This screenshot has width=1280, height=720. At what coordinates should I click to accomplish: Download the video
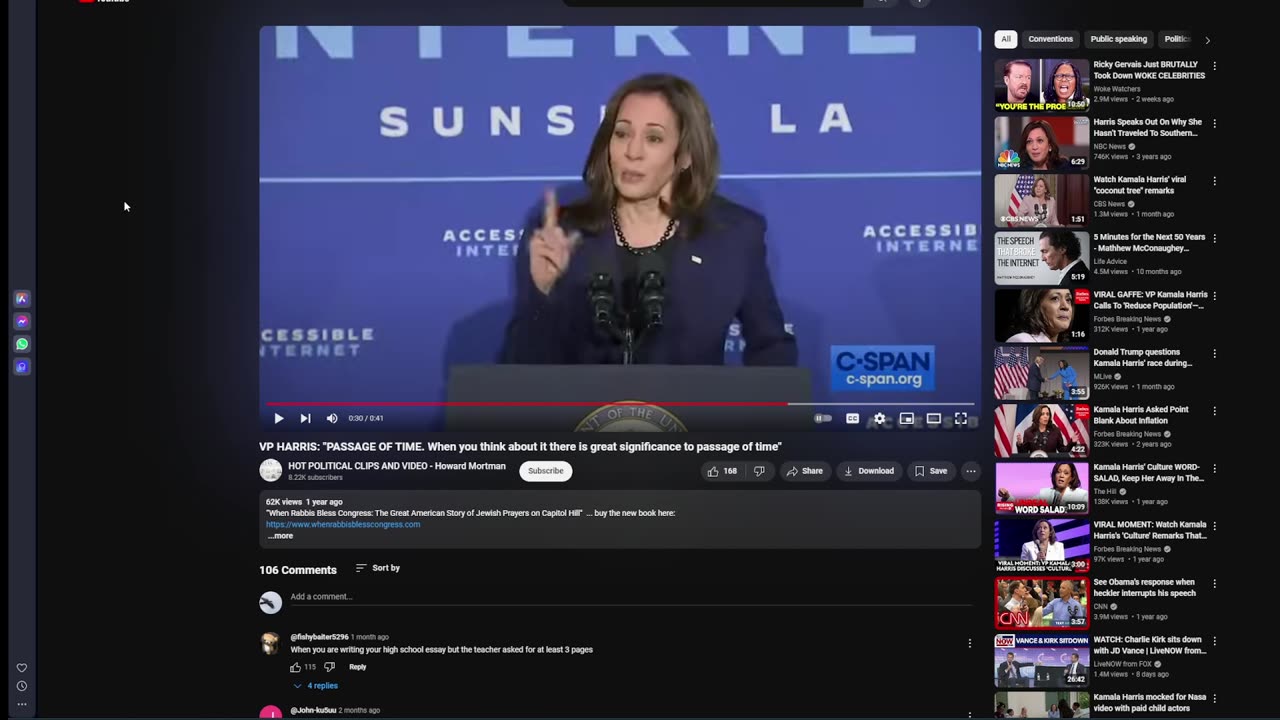pyautogui.click(x=868, y=471)
